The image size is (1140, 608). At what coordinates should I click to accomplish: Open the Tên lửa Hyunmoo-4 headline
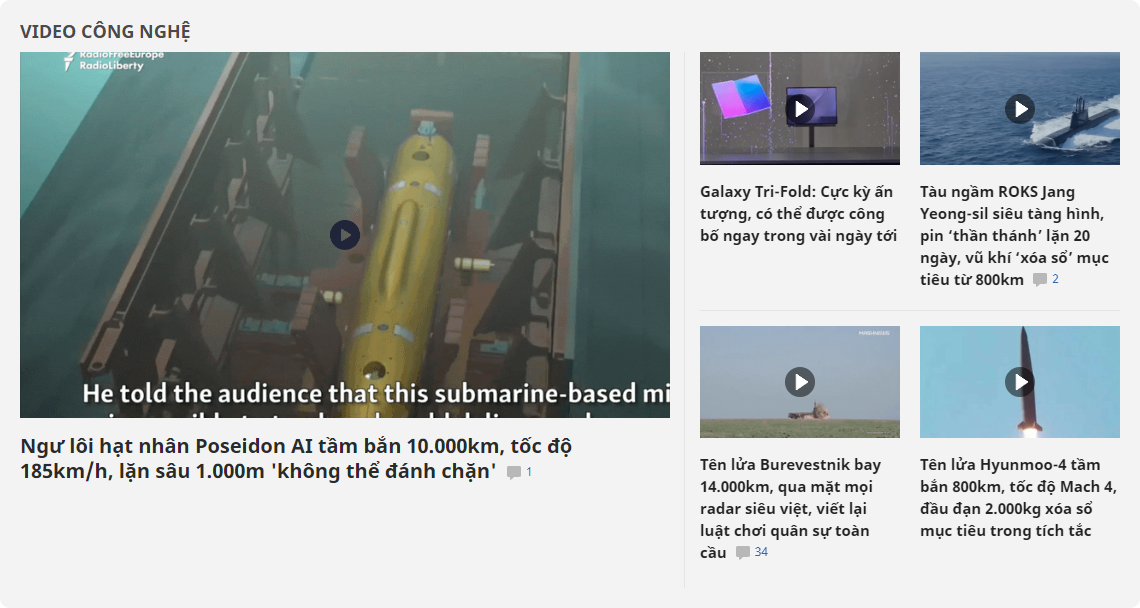[x=1010, y=497]
